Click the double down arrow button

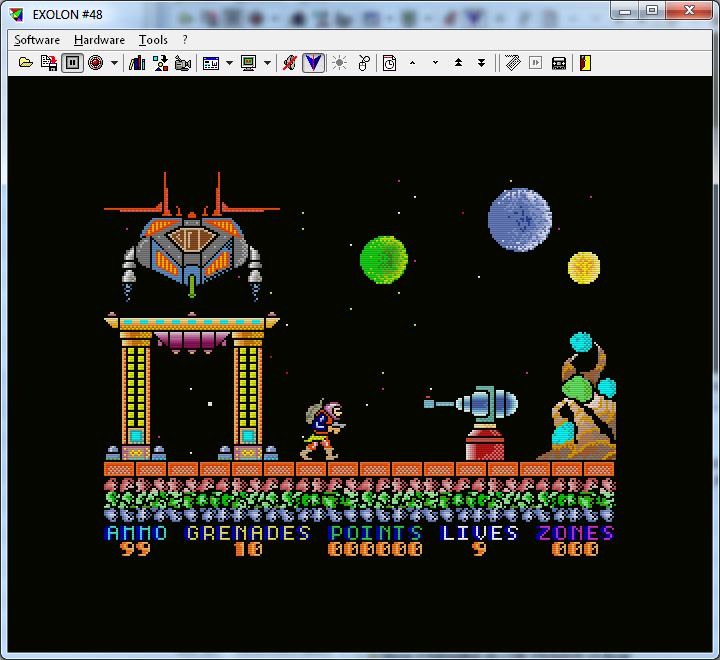pos(481,63)
